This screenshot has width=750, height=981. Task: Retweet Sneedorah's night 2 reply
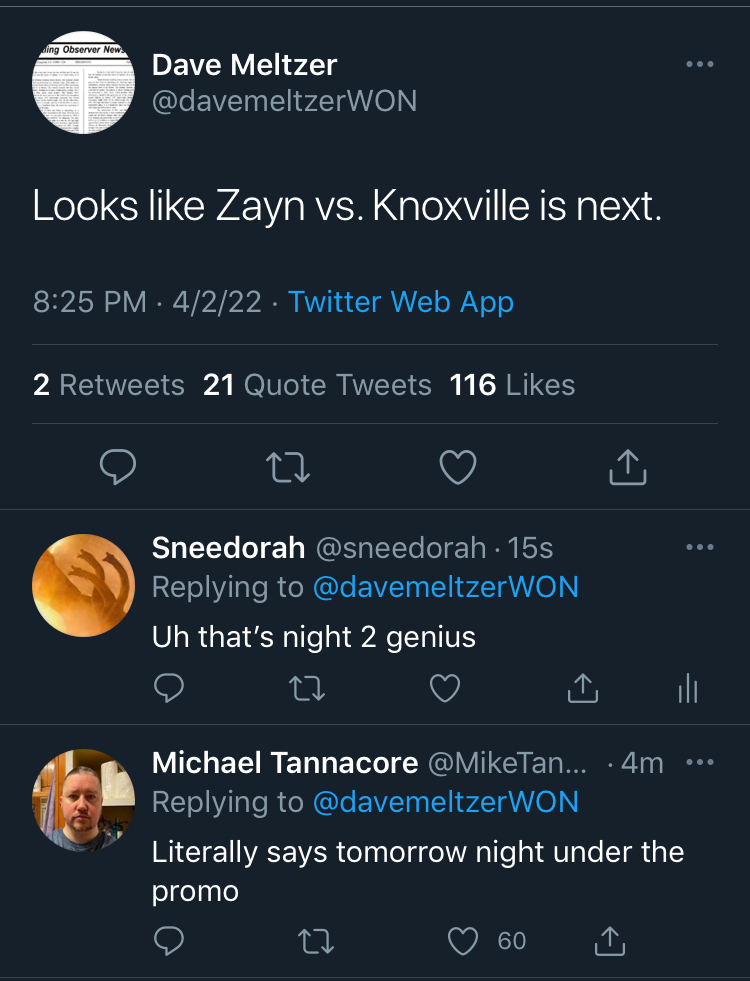coord(306,688)
